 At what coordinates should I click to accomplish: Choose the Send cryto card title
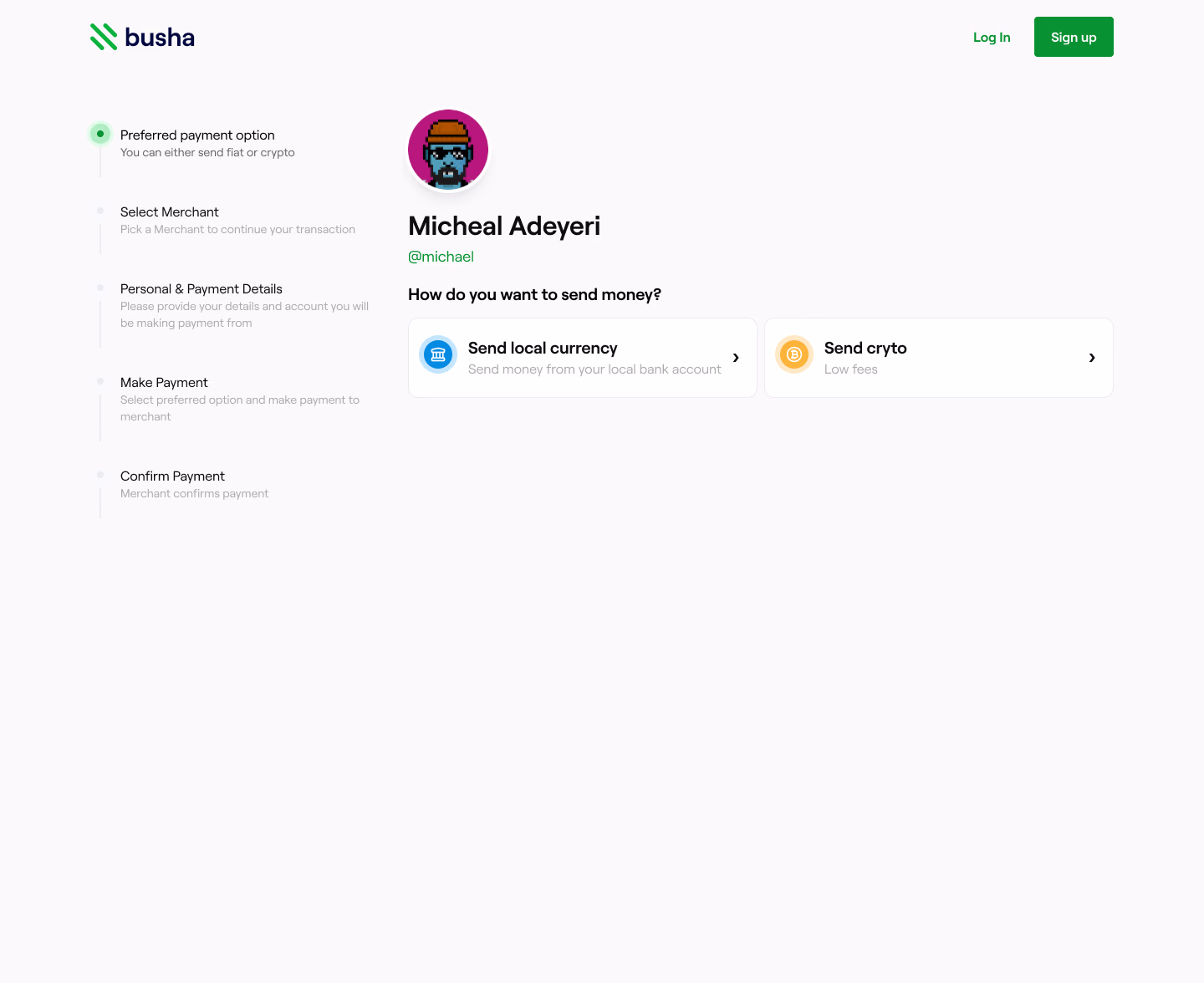(865, 348)
